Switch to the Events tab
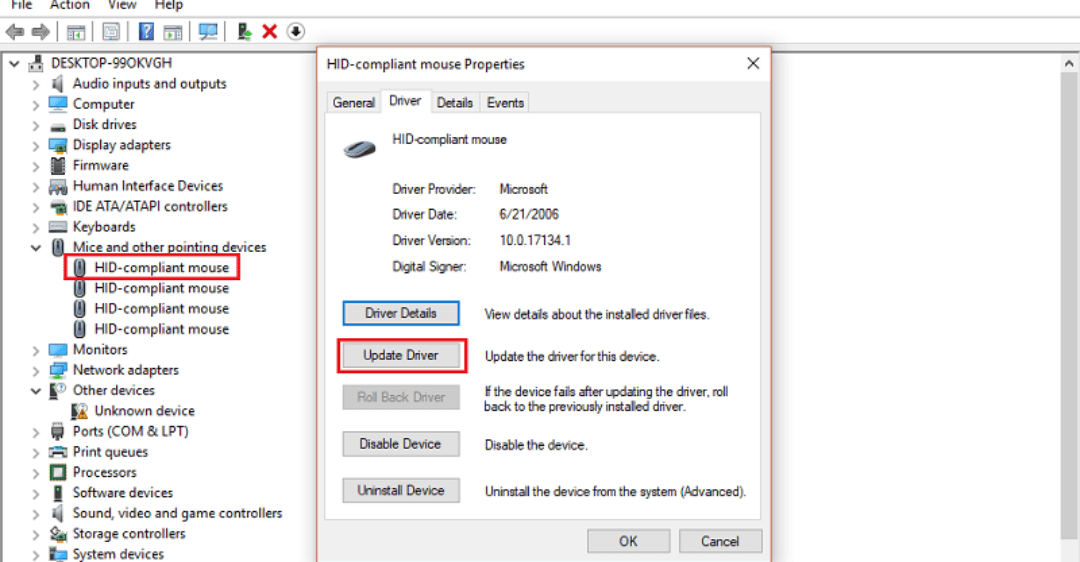Image resolution: width=1080 pixels, height=562 pixels. pos(506,103)
